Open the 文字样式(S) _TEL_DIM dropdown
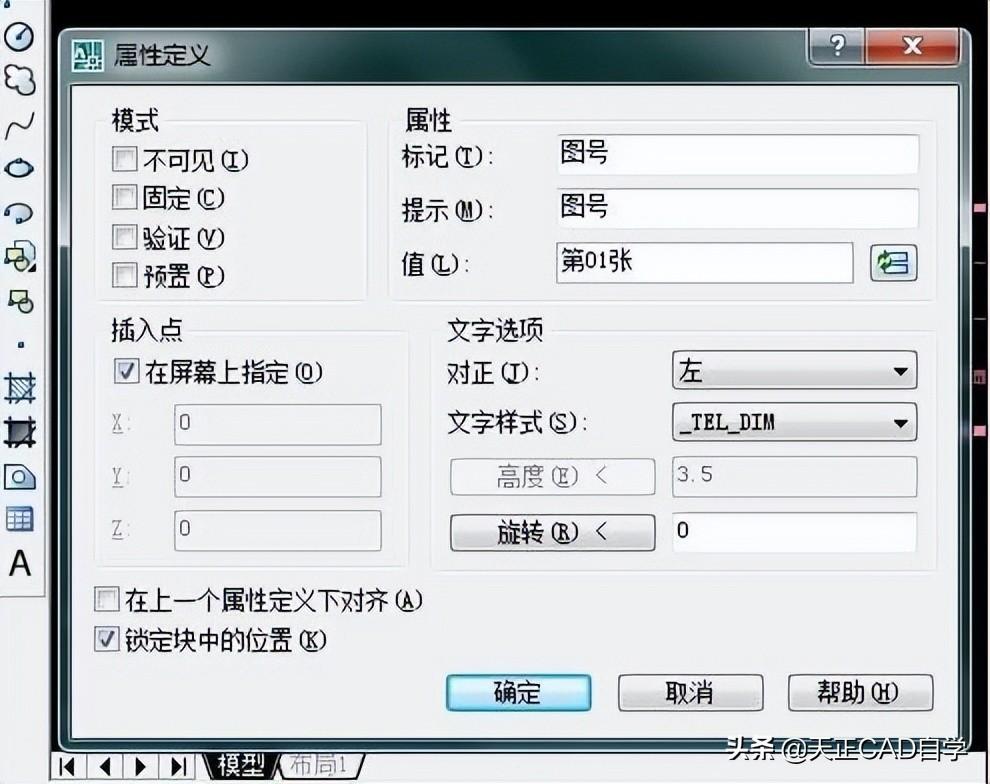 794,422
